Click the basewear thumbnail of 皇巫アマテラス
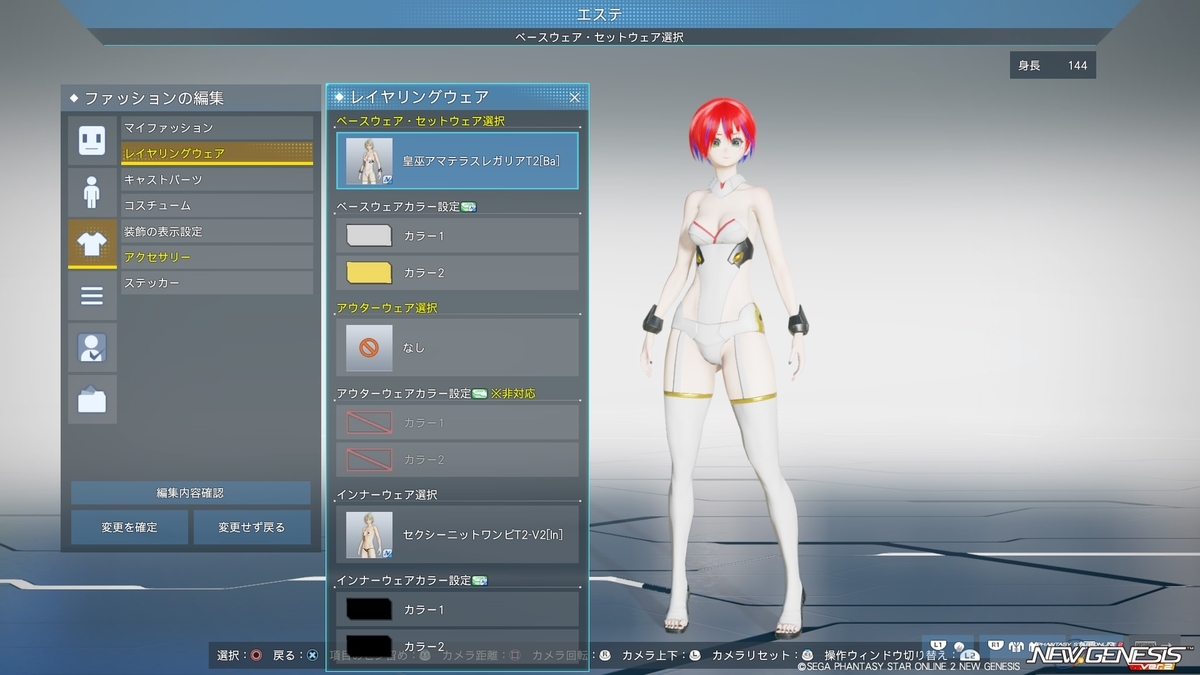This screenshot has height=675, width=1200. 369,161
